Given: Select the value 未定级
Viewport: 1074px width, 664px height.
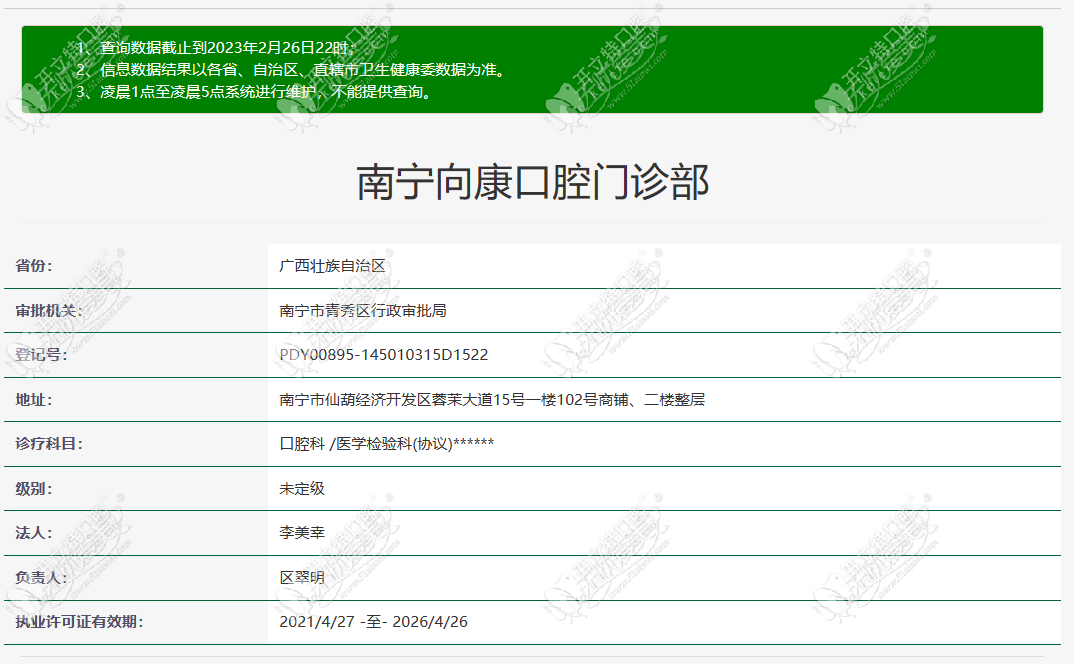Looking at the screenshot, I should click(302, 489).
